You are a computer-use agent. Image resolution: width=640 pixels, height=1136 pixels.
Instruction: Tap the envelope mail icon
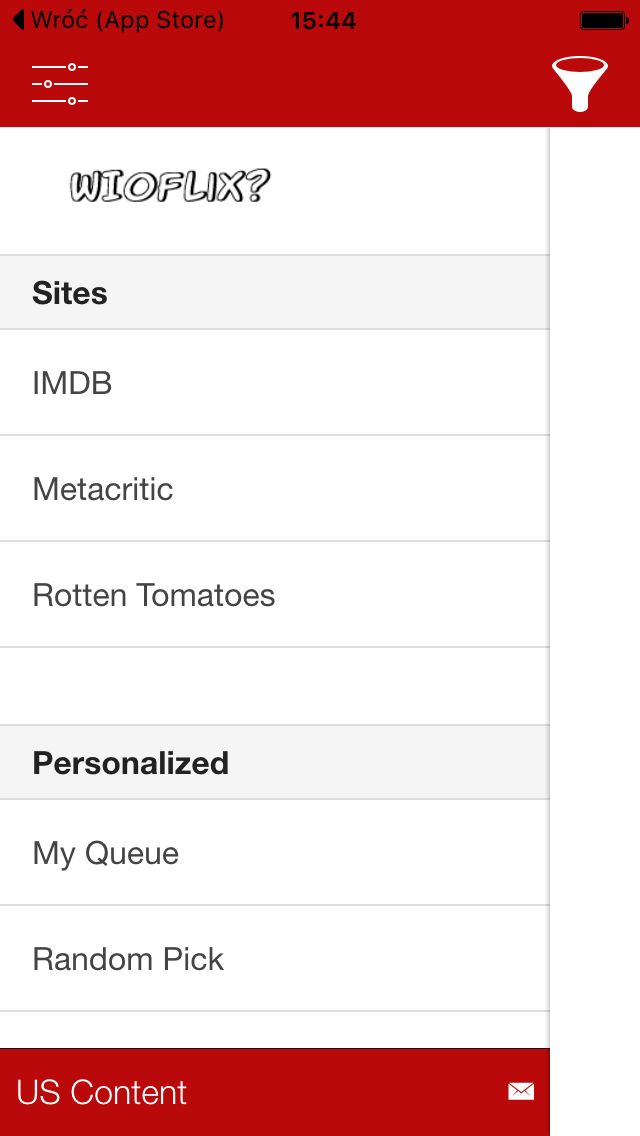(521, 1090)
